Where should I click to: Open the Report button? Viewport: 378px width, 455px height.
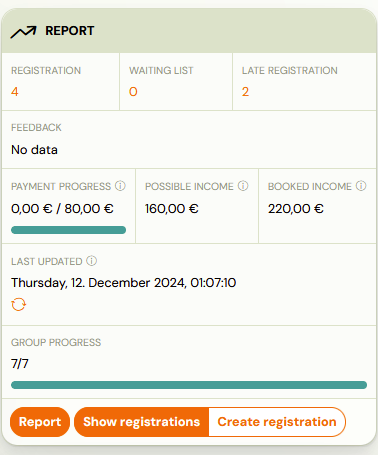40,422
